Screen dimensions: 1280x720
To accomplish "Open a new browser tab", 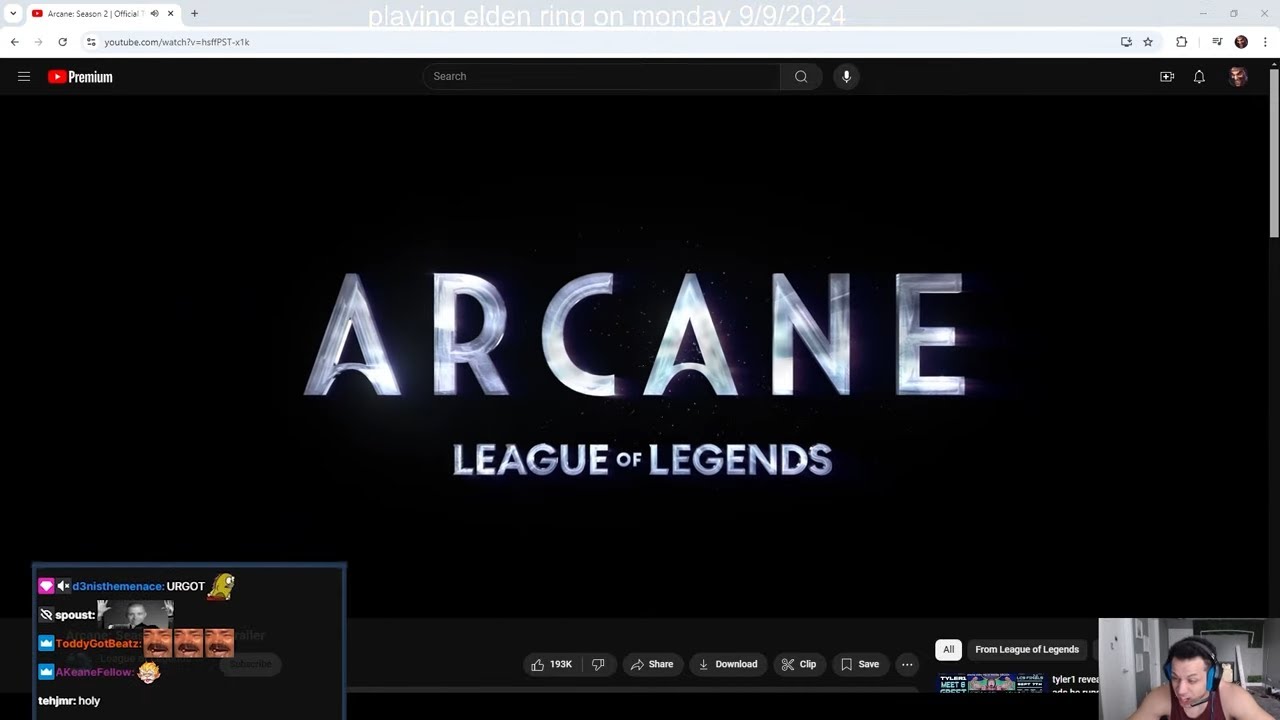I will (194, 13).
